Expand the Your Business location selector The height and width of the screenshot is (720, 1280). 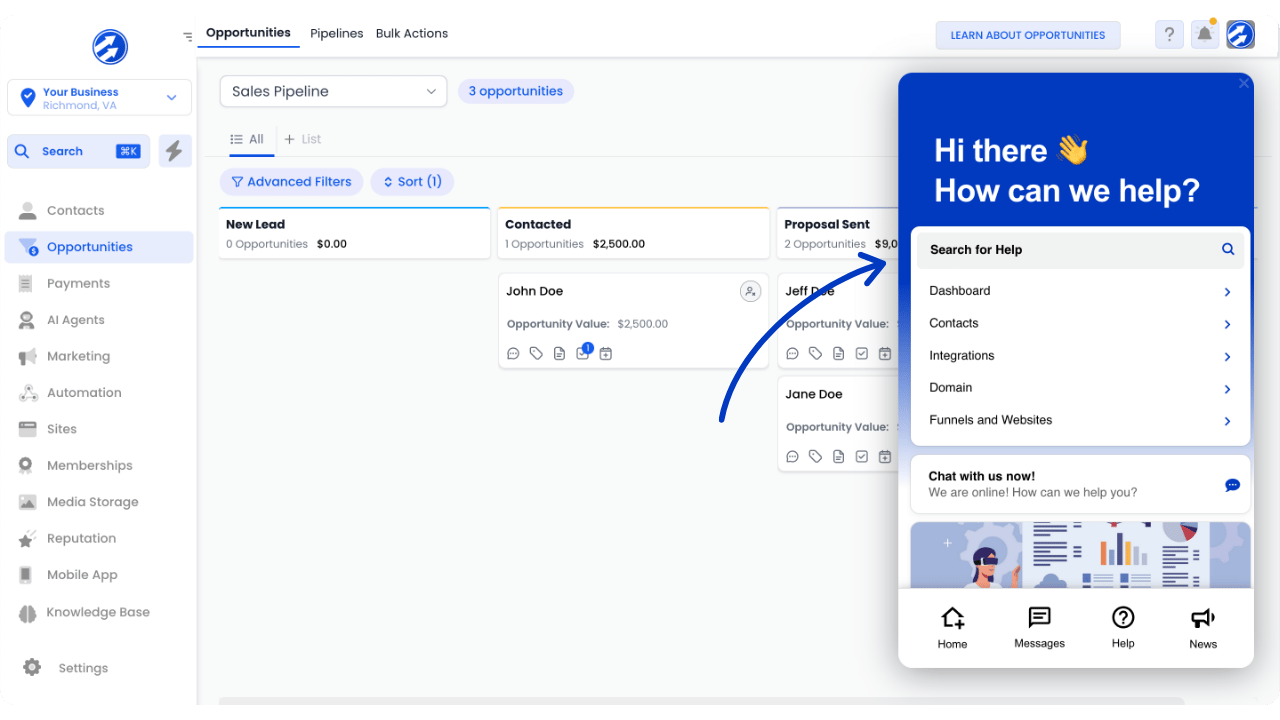[x=99, y=98]
